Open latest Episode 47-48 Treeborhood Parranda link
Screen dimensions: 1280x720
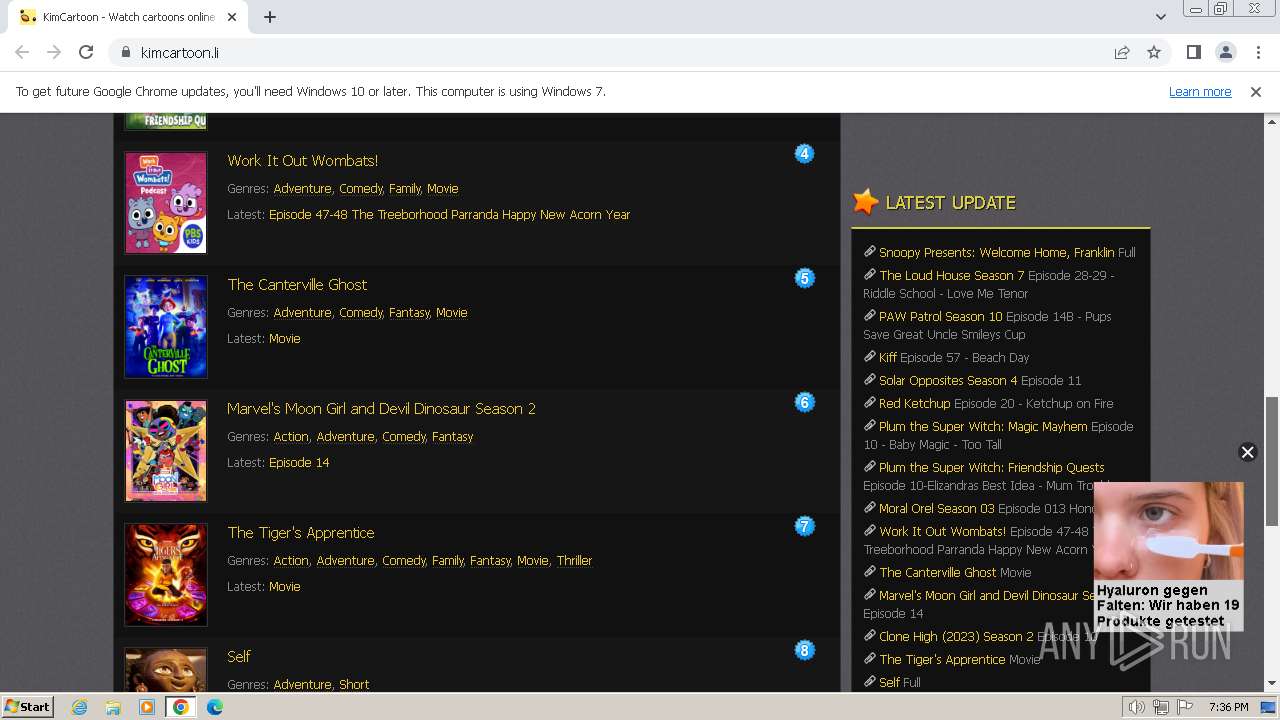[449, 214]
